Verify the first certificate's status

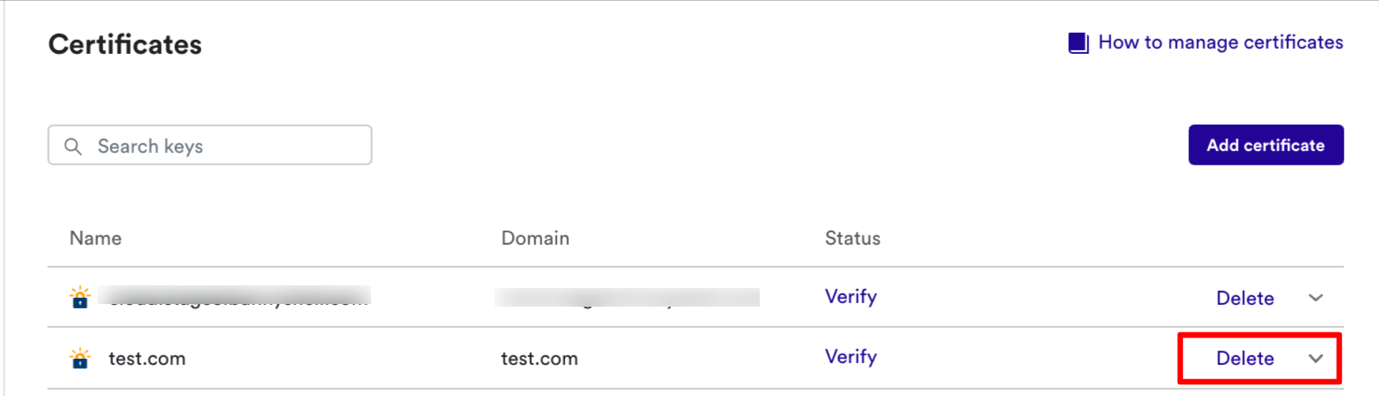pos(851,297)
